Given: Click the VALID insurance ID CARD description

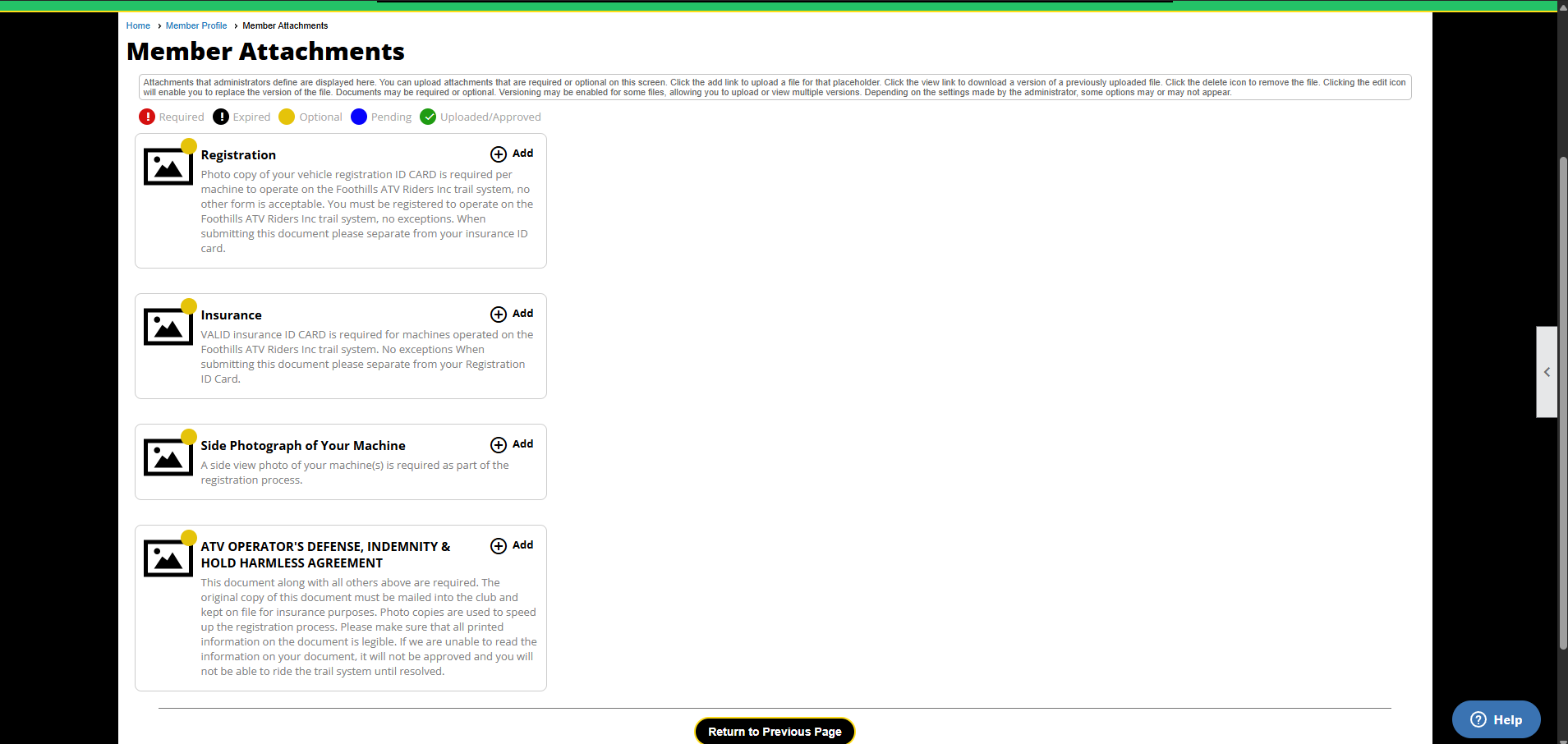Looking at the screenshot, I should point(367,356).
